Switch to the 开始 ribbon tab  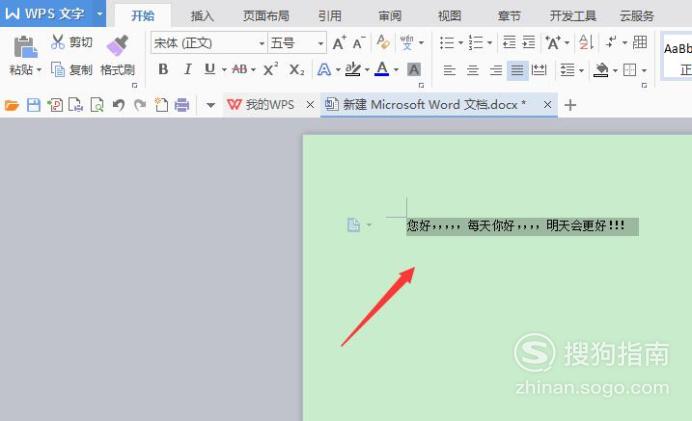click(143, 16)
